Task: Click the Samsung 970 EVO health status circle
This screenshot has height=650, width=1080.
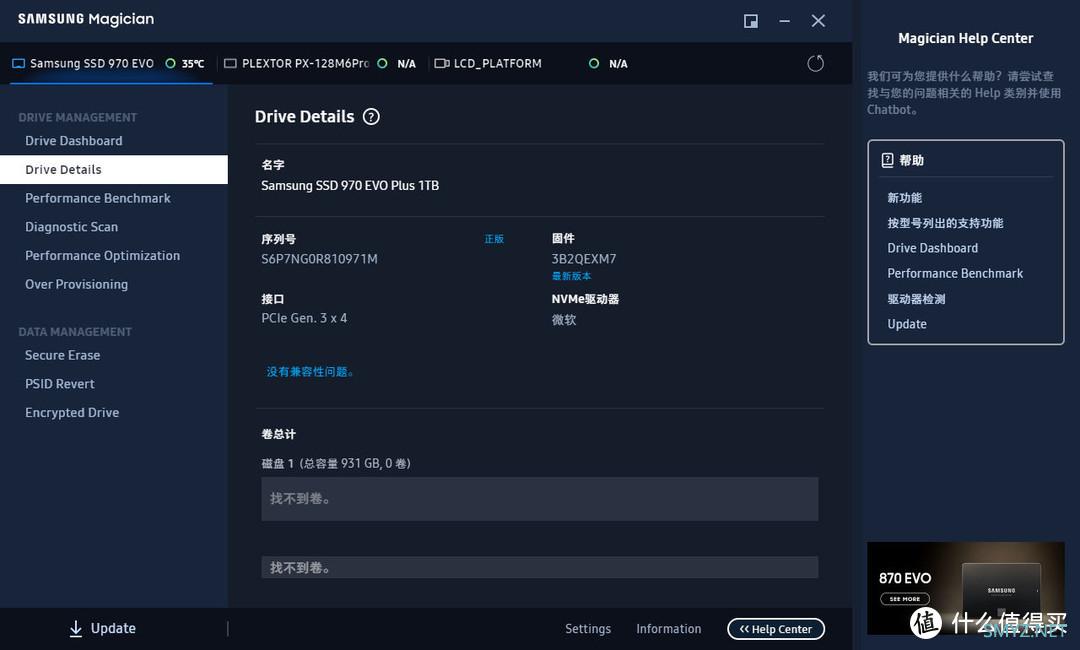Action: [x=171, y=63]
